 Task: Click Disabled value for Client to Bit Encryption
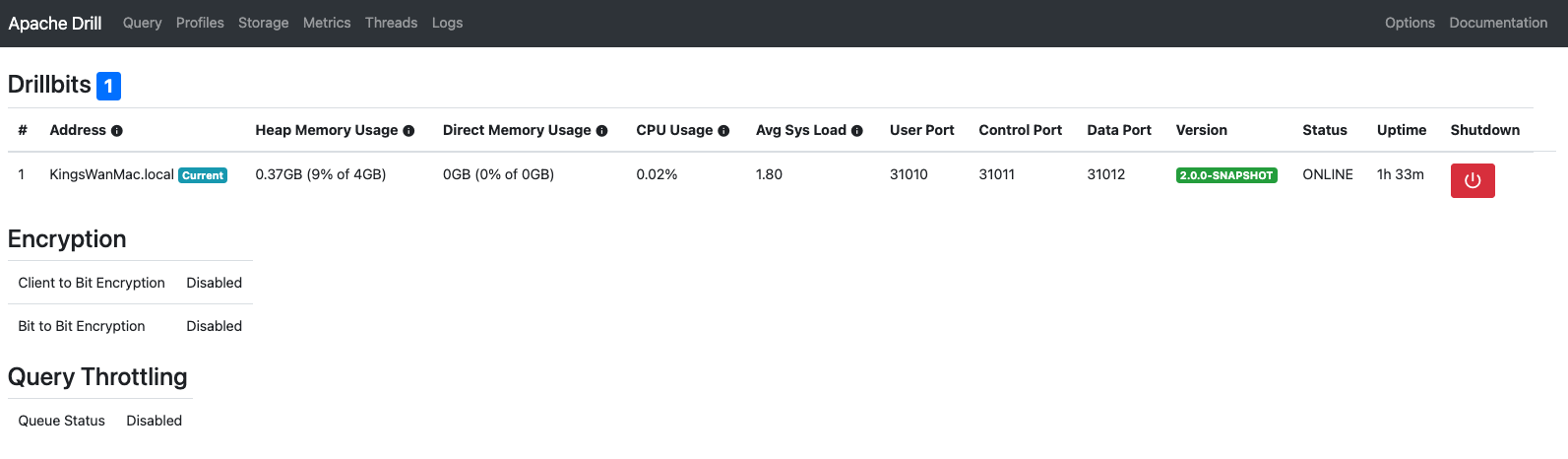(x=215, y=283)
